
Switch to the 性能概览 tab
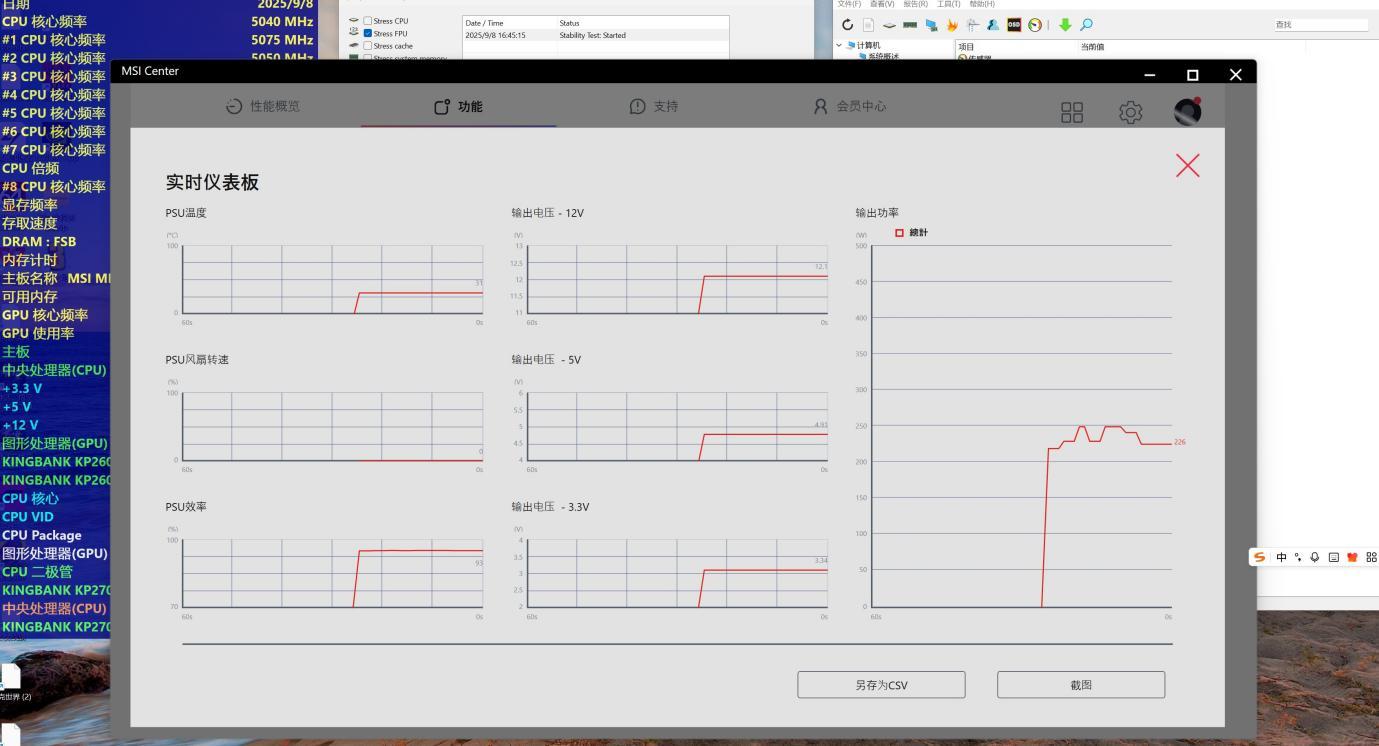[263, 106]
